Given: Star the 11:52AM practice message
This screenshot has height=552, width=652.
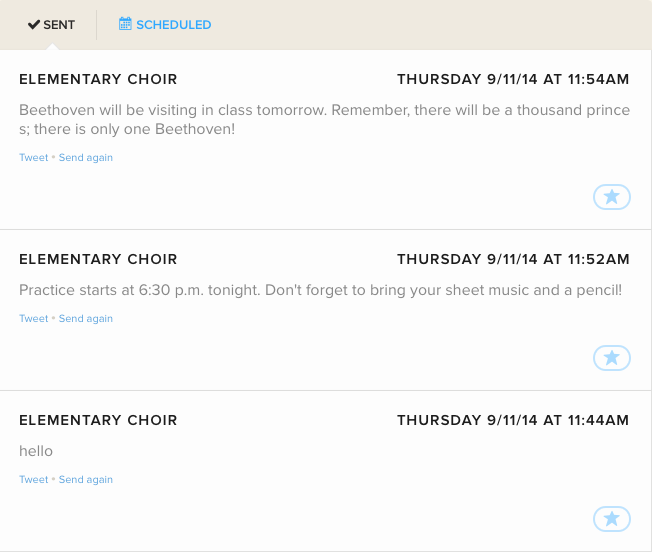Looking at the screenshot, I should 612,358.
